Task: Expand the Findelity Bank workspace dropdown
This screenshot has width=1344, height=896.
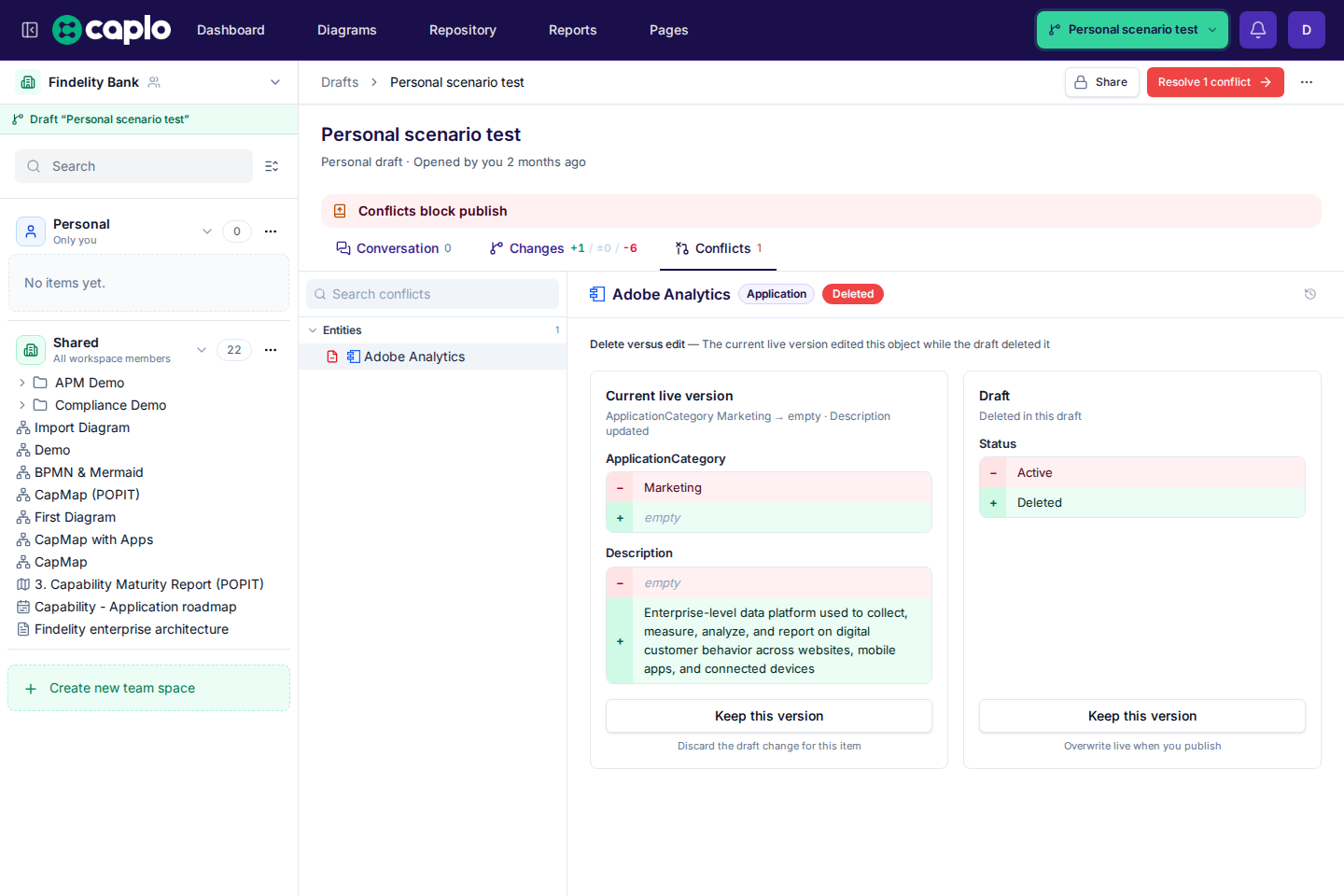Action: [x=275, y=82]
